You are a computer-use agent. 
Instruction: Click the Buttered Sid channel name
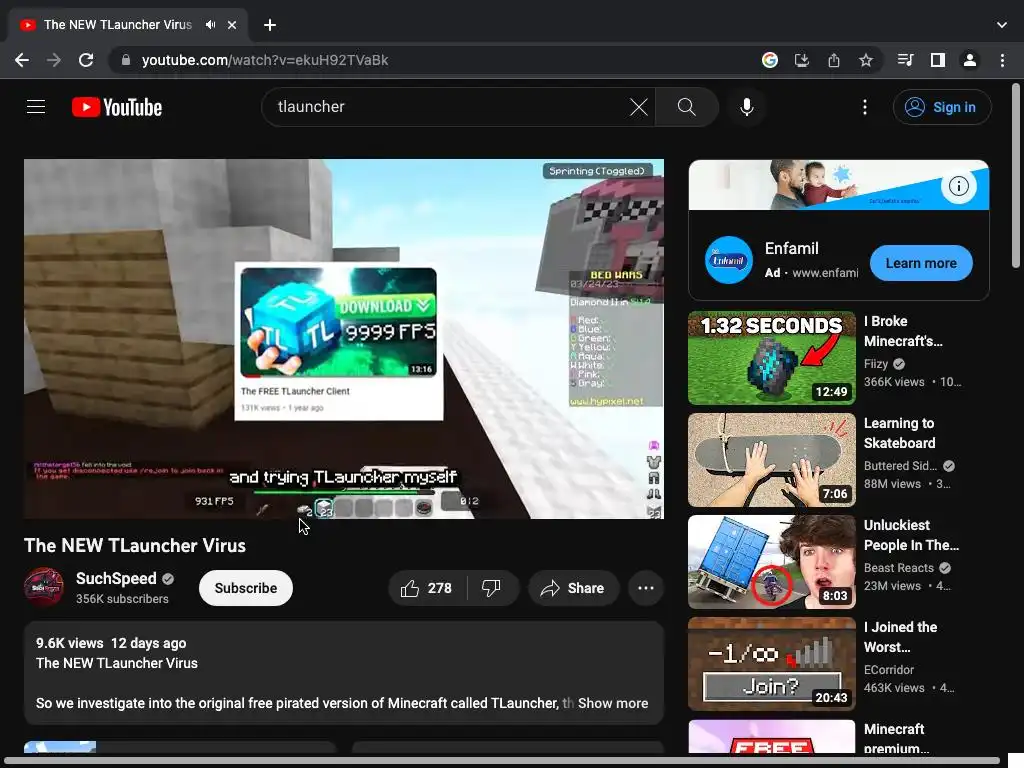[x=901, y=466]
